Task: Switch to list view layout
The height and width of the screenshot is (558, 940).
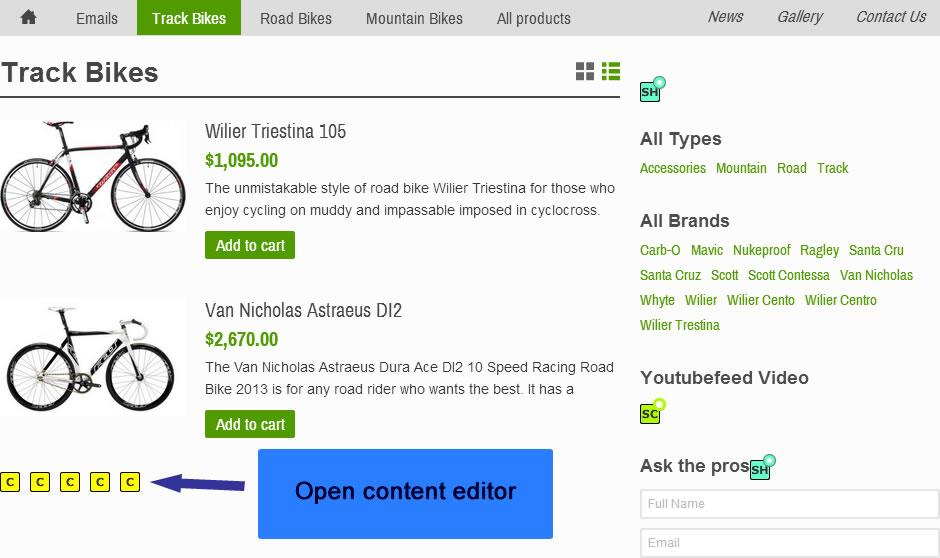Action: click(x=611, y=71)
